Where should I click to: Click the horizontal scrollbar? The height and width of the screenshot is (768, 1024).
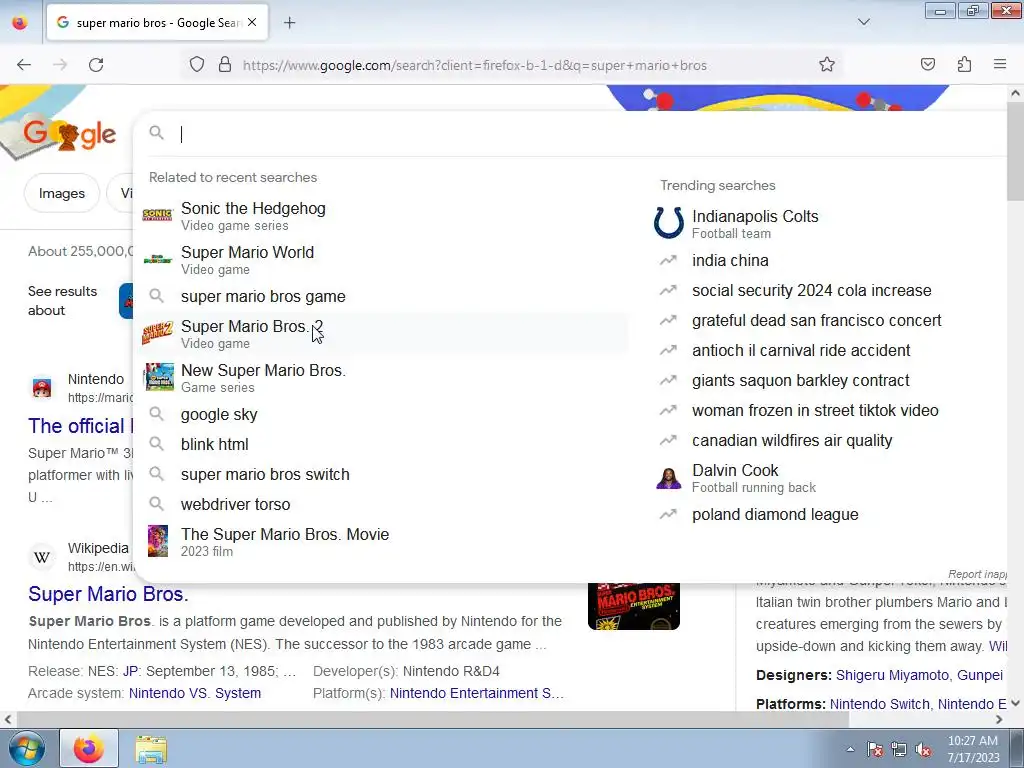coord(431,720)
